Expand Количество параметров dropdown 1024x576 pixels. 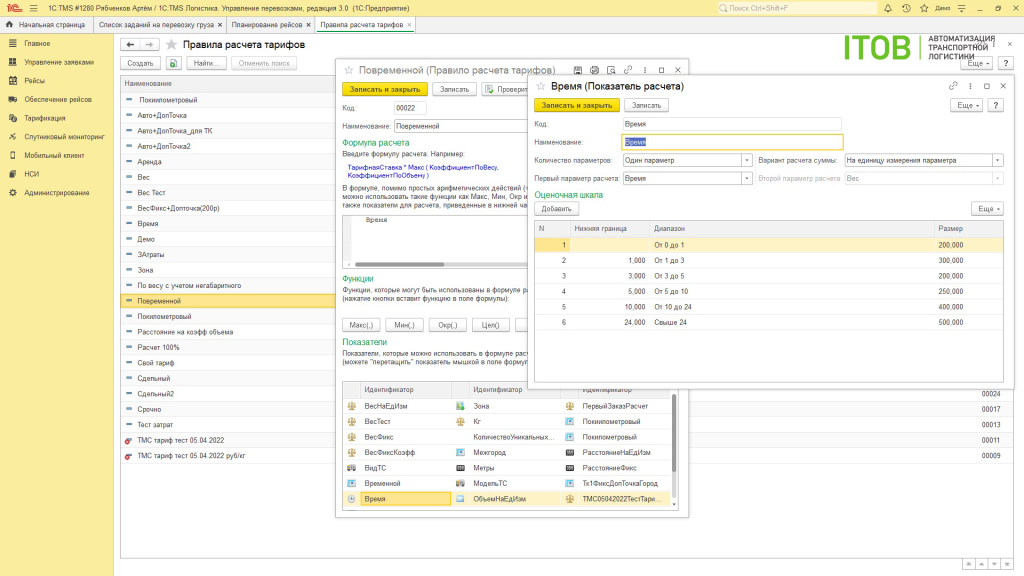[x=746, y=160]
